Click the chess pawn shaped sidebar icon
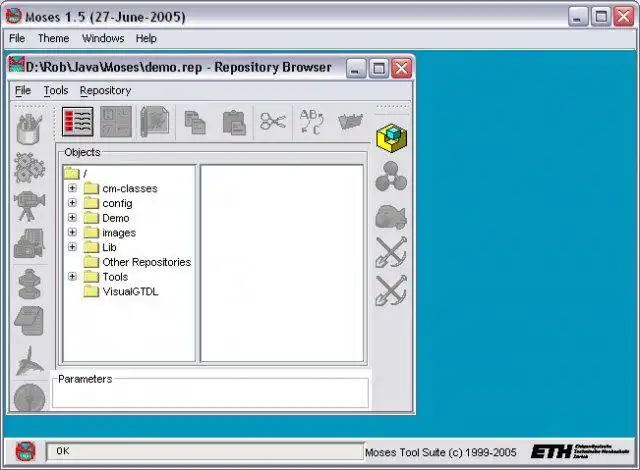Viewport: 640px width, 470px height. tap(29, 284)
